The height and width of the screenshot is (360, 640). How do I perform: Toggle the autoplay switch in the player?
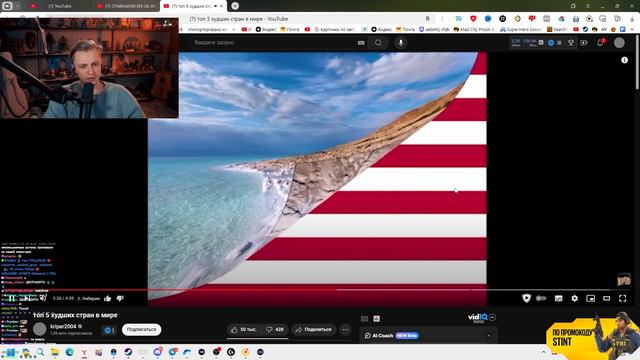pyautogui.click(x=541, y=298)
